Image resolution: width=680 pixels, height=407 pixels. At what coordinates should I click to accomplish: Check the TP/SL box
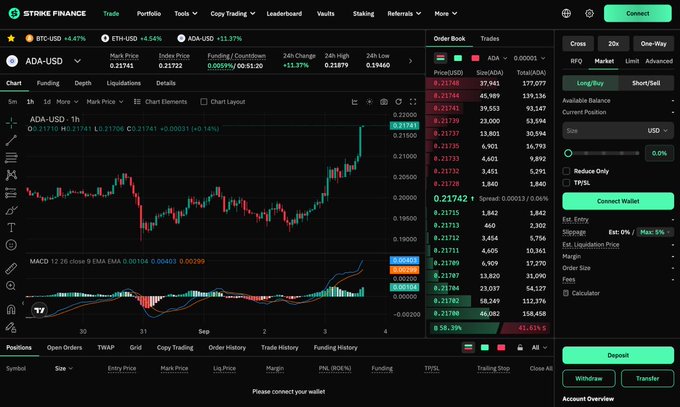(x=566, y=183)
